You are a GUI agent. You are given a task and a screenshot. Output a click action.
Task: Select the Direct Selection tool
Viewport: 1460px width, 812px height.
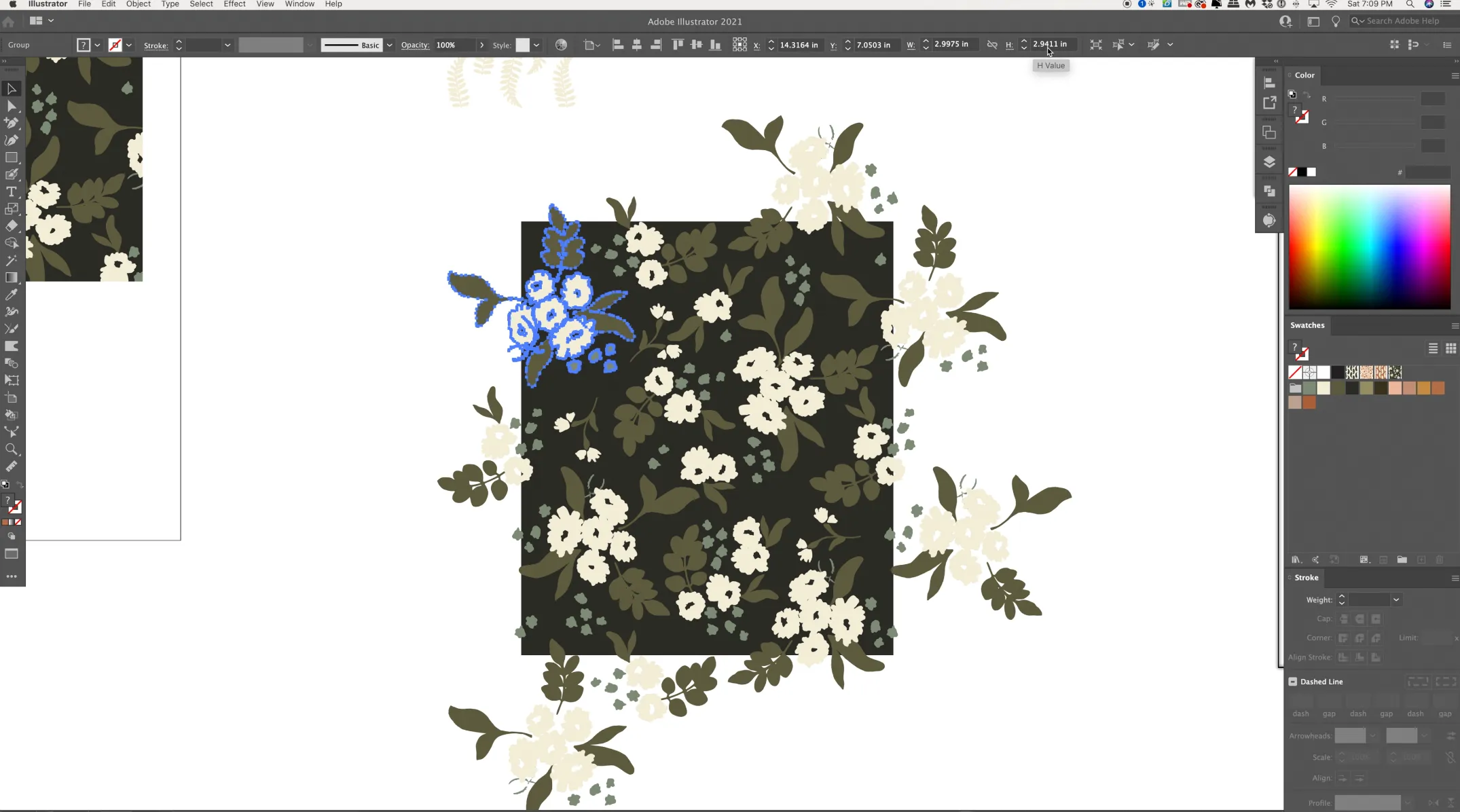pyautogui.click(x=12, y=106)
